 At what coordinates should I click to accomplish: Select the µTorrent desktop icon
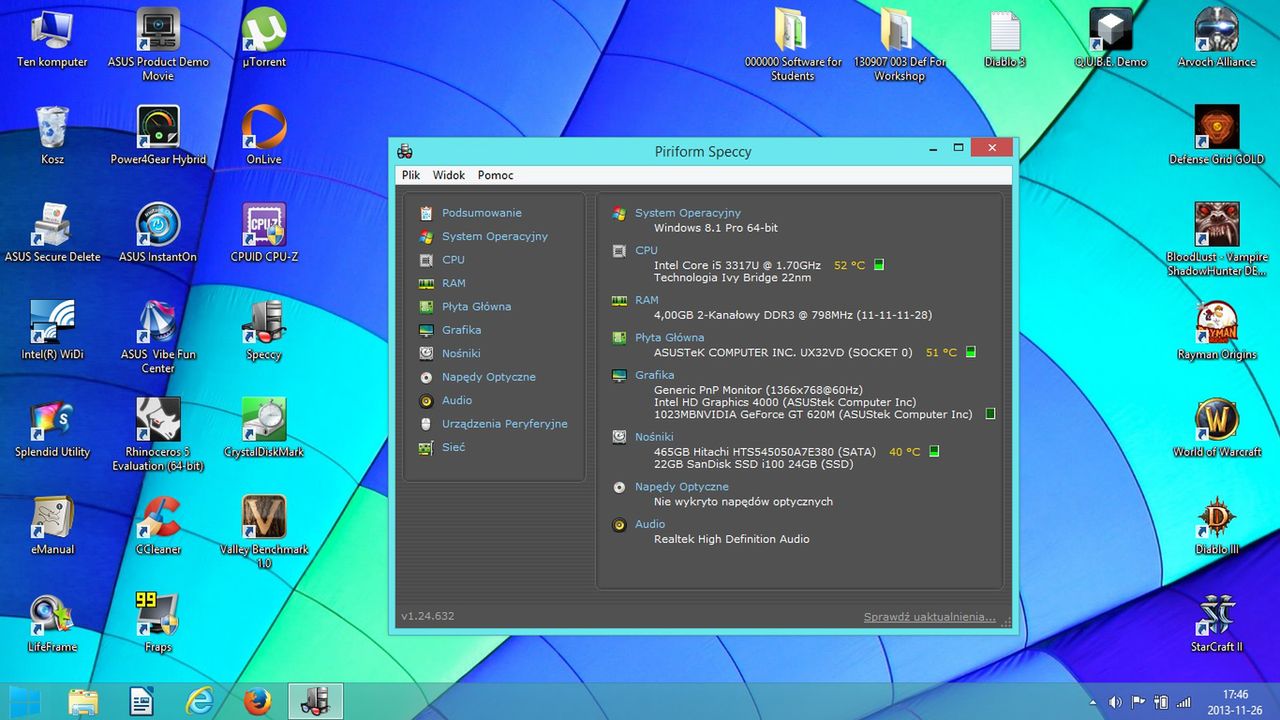click(264, 38)
